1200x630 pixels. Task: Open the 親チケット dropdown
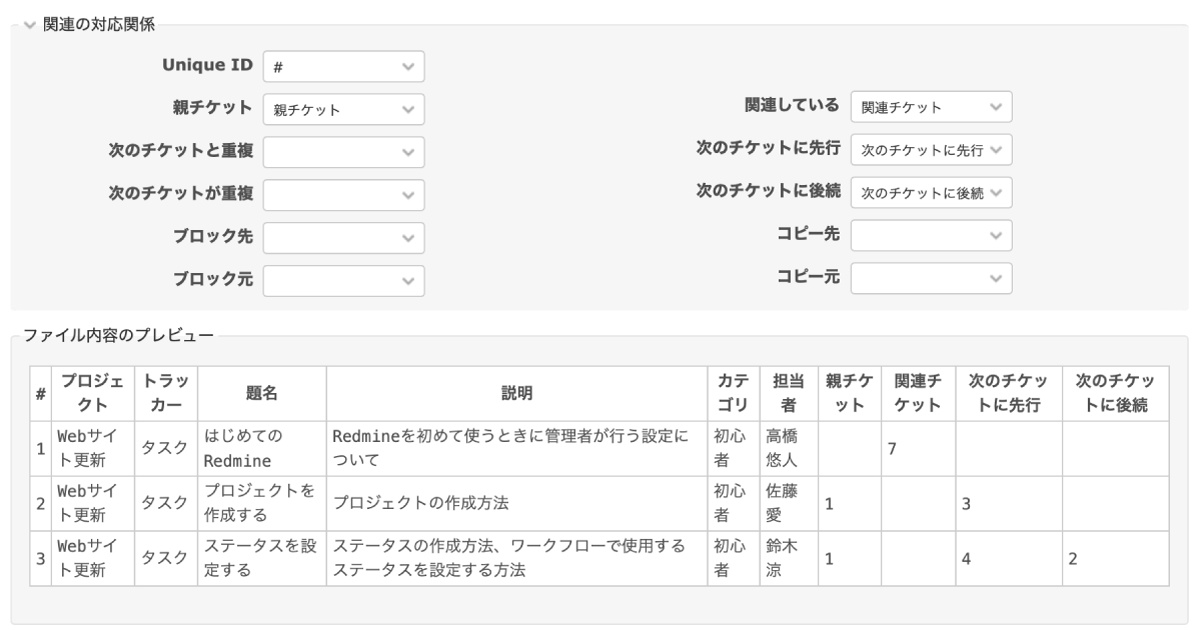tap(343, 110)
